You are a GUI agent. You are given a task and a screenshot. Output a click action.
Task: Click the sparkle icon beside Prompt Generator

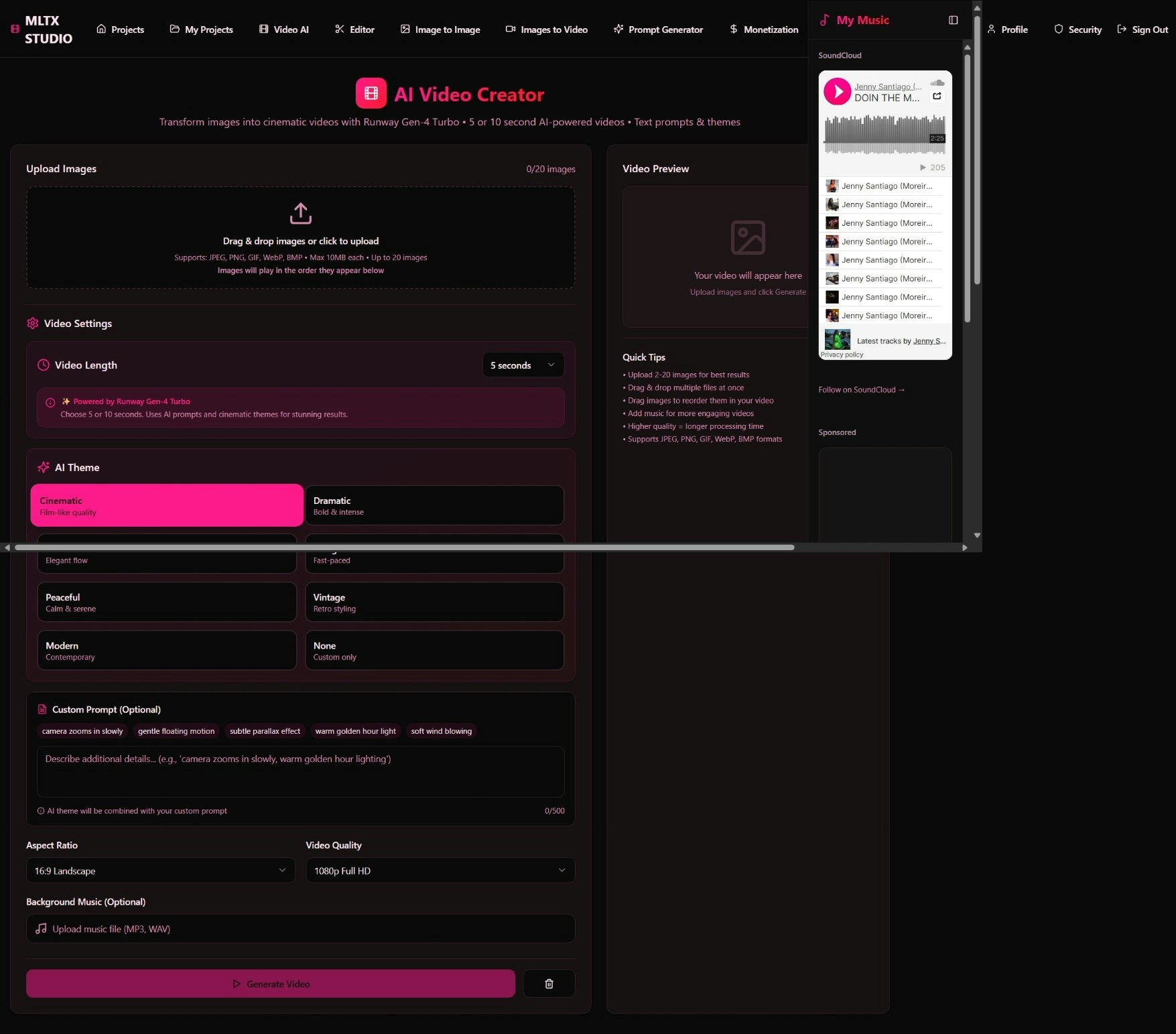(618, 29)
